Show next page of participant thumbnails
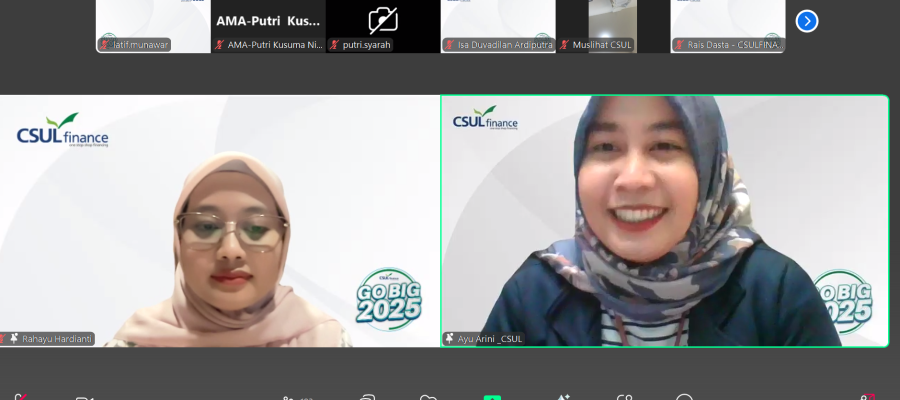 point(806,22)
